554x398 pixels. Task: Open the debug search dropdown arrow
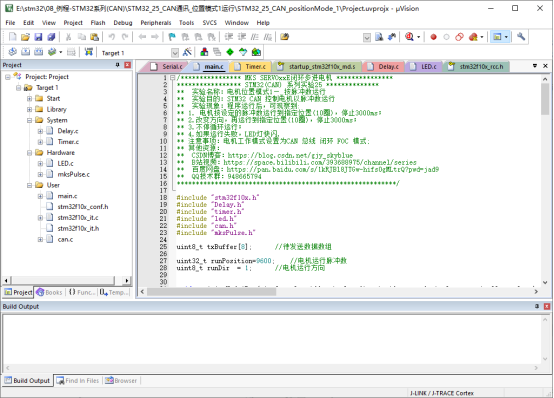click(419, 37)
